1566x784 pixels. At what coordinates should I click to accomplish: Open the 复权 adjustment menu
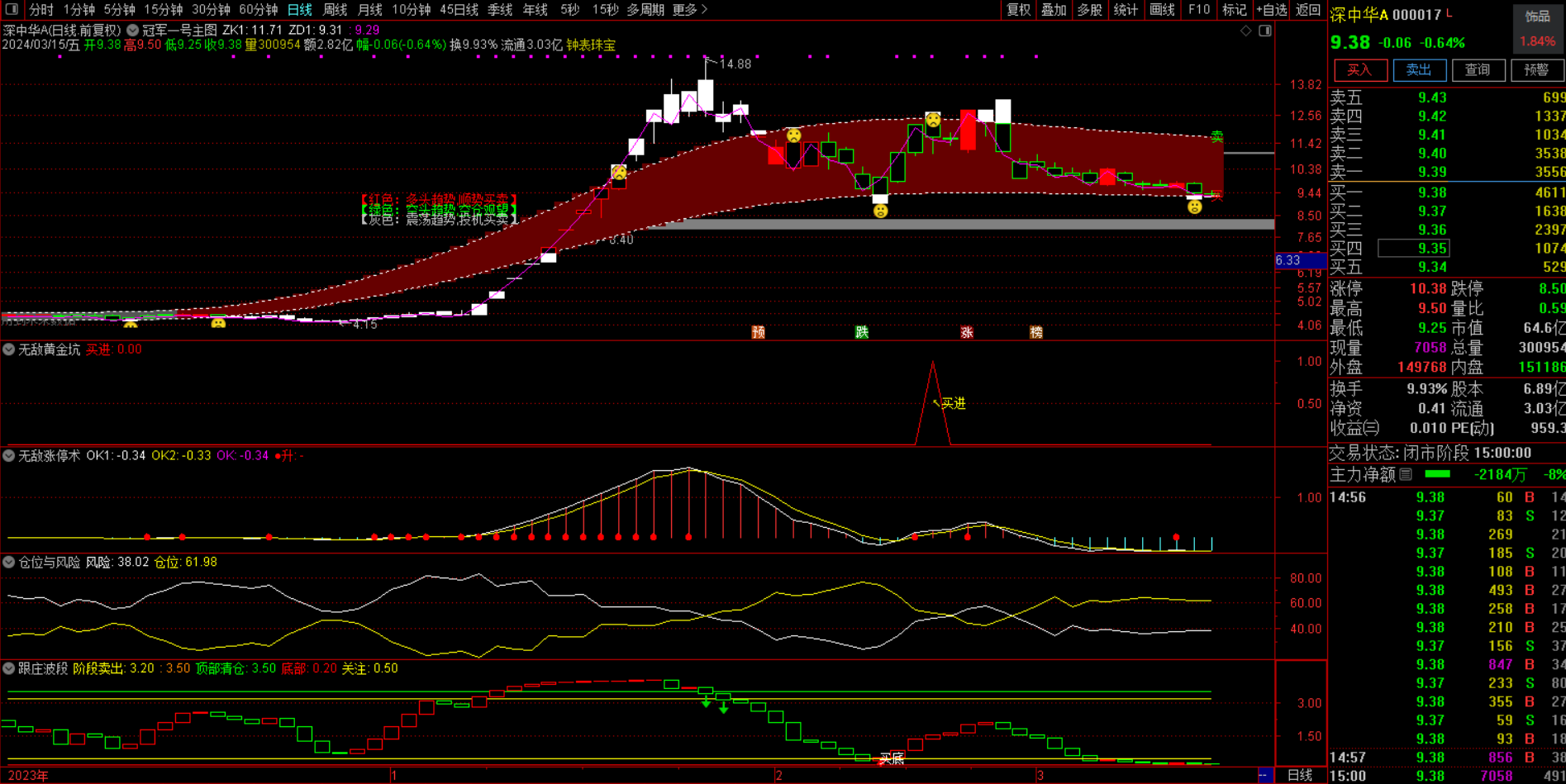coord(1018,10)
